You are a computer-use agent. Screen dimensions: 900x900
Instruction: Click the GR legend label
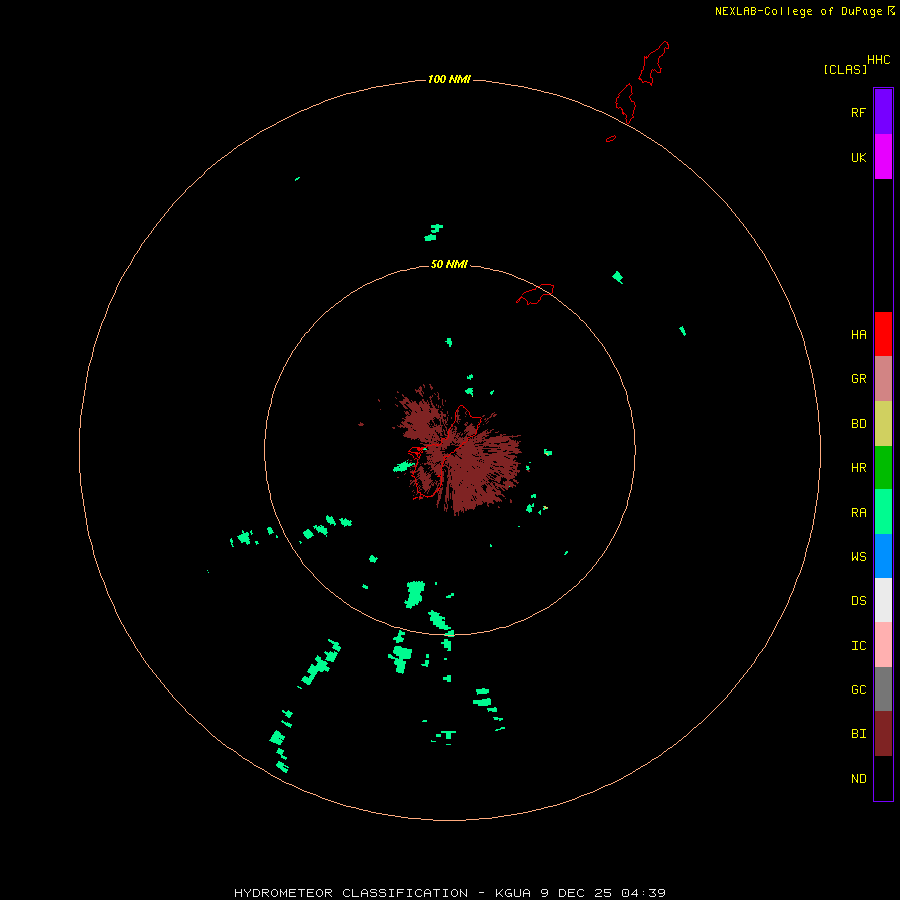pos(858,379)
